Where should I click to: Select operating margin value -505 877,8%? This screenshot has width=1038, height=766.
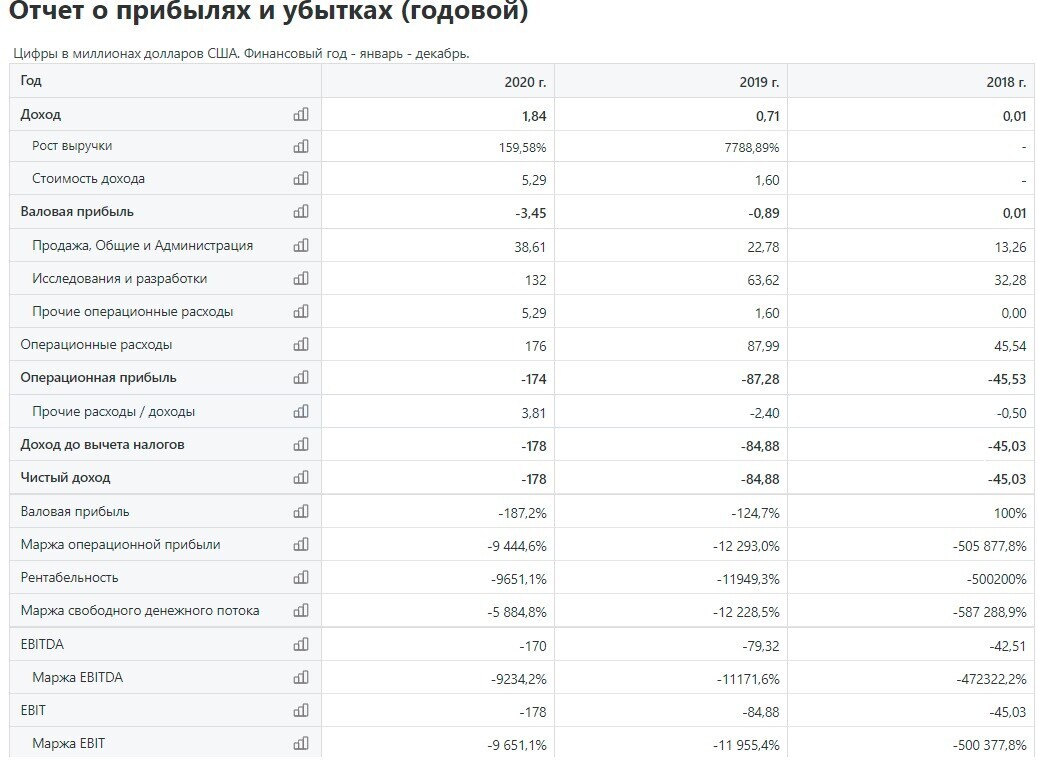point(990,546)
